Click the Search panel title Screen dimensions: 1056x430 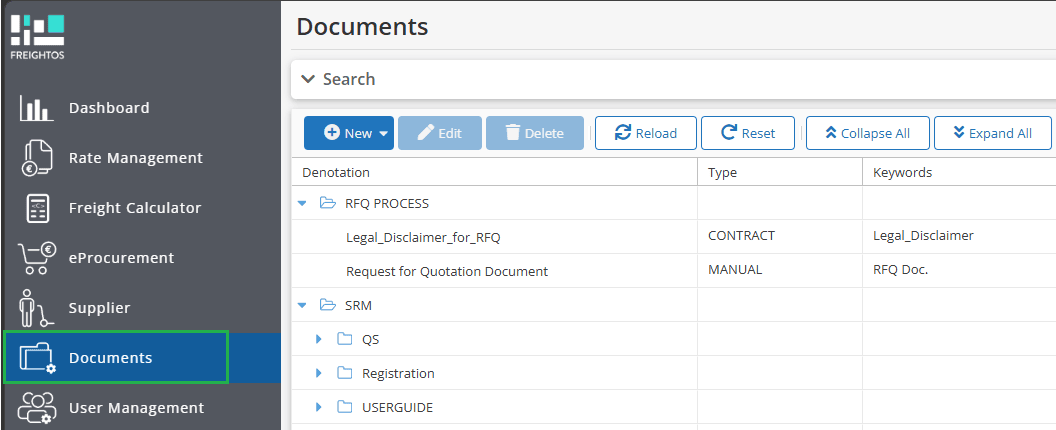(x=349, y=79)
